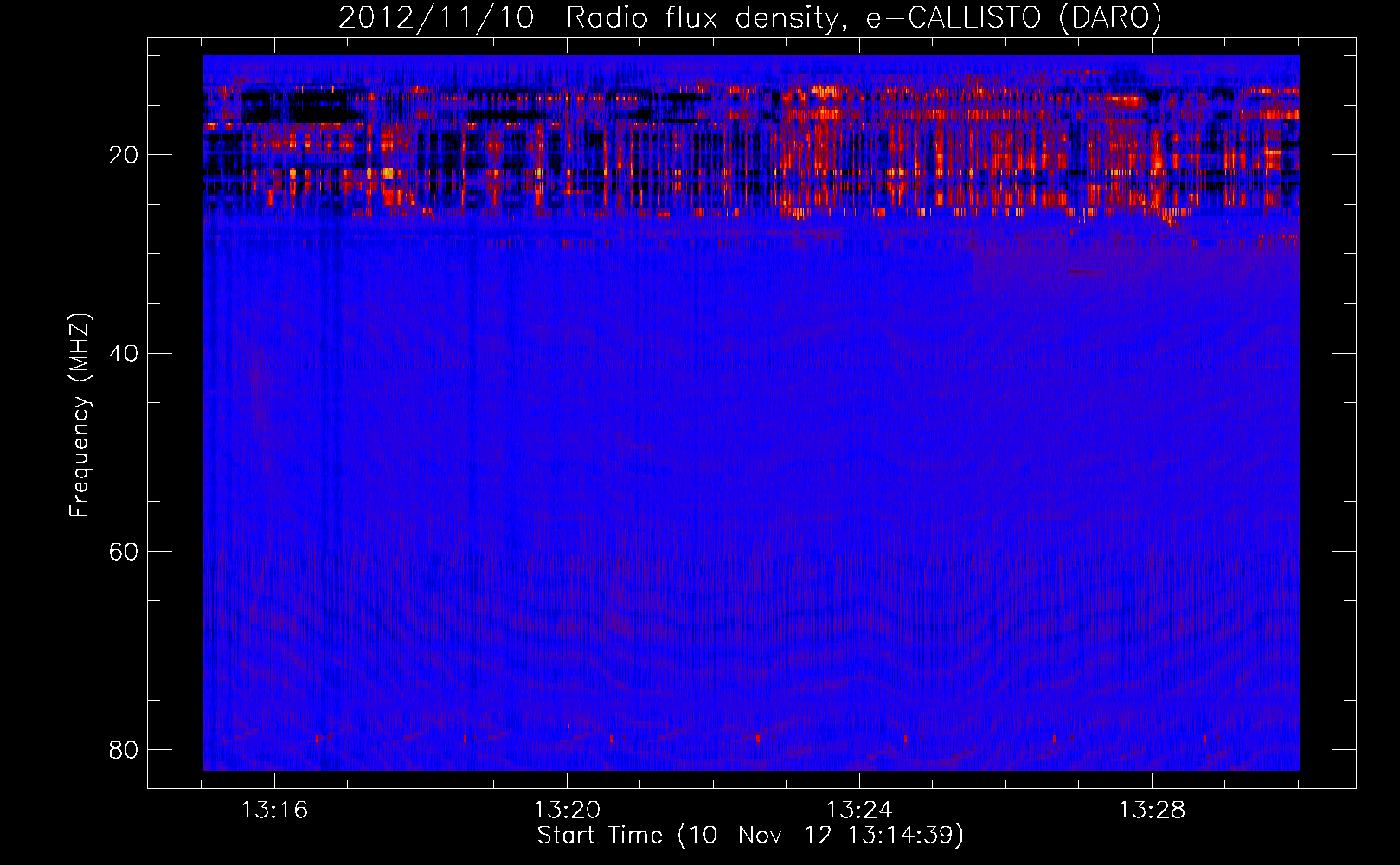This screenshot has height=865, width=1400.
Task: Click the 40 frequency tick label
Action: tap(124, 353)
